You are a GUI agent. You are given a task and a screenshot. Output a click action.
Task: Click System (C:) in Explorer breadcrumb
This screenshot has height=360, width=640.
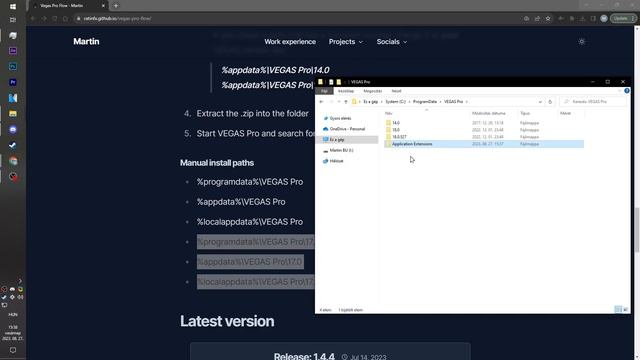pos(396,102)
